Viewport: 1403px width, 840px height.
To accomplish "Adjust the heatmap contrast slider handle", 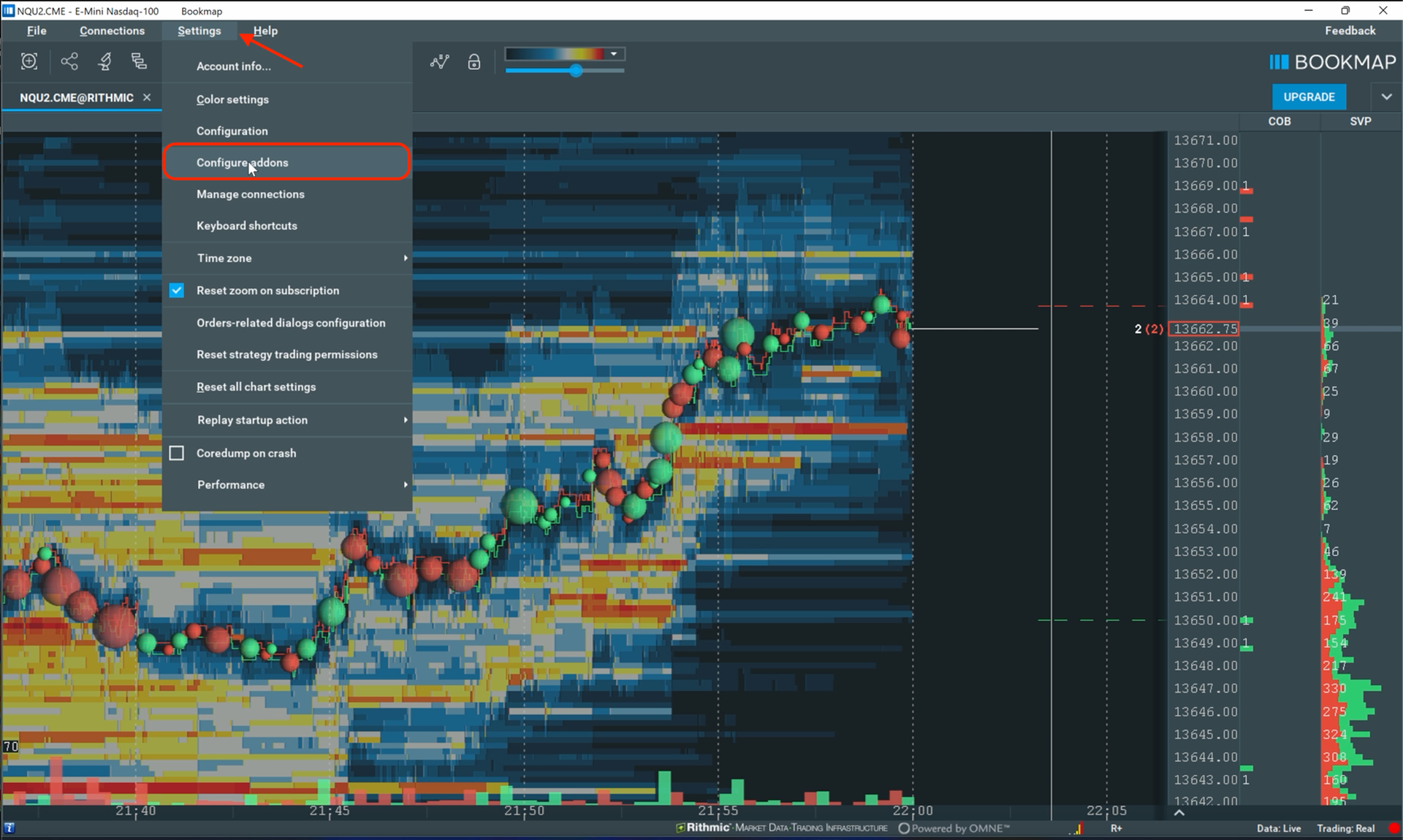I will click(576, 71).
